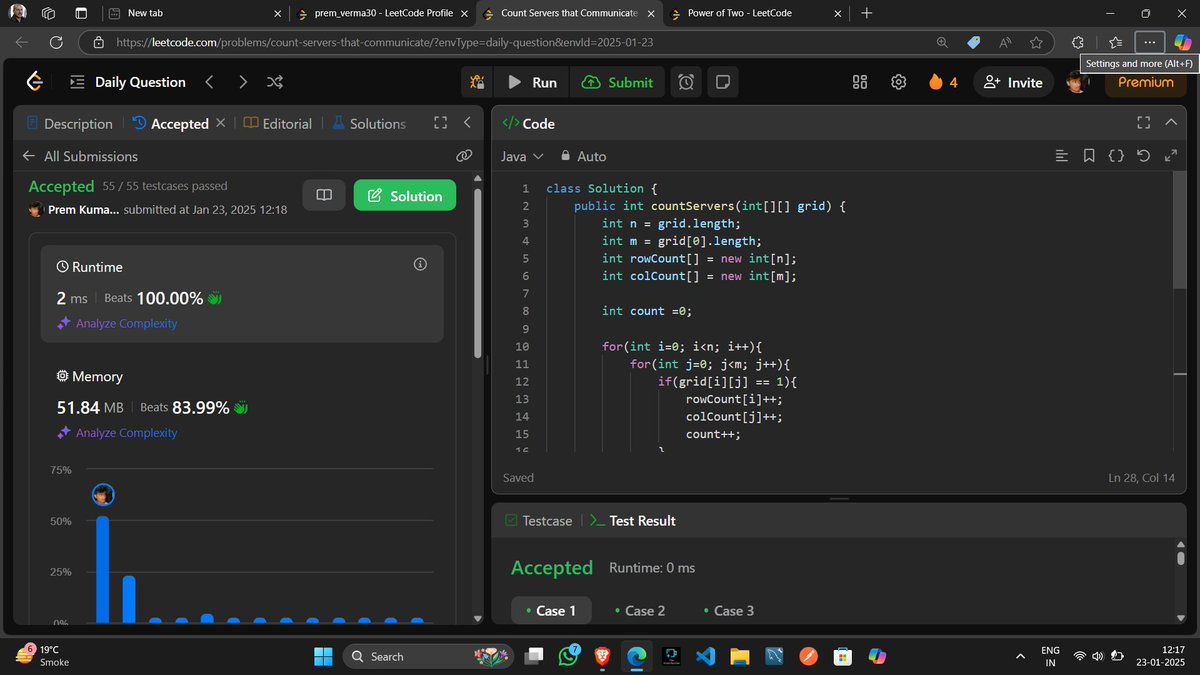Select Case 1 test case
Image resolution: width=1200 pixels, height=675 pixels.
tap(550, 610)
